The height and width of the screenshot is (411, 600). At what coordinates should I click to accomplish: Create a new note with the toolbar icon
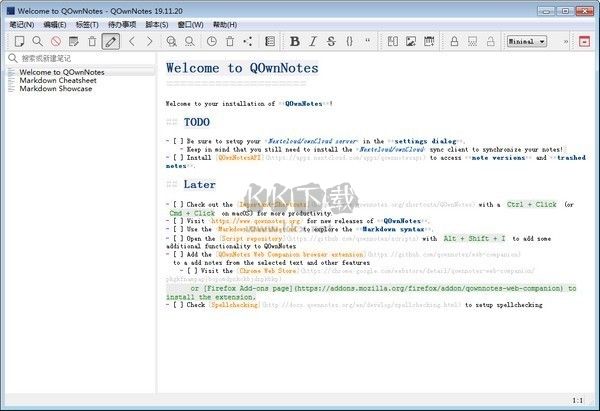19,41
